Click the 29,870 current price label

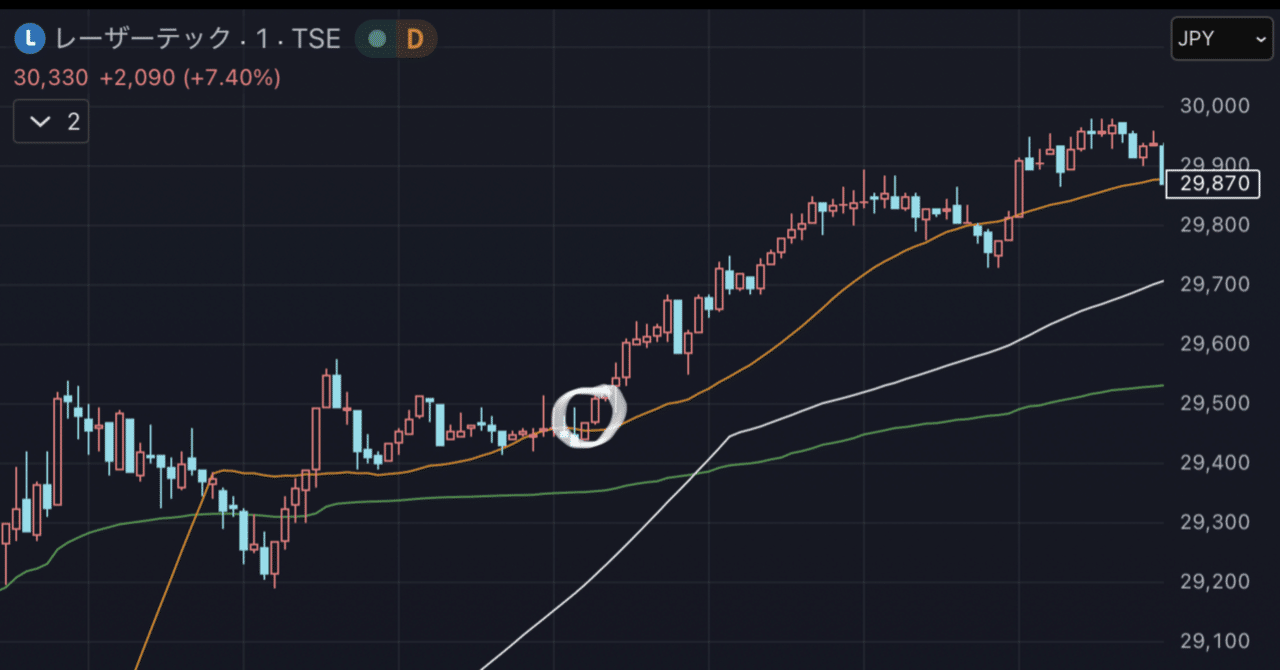pyautogui.click(x=1215, y=184)
